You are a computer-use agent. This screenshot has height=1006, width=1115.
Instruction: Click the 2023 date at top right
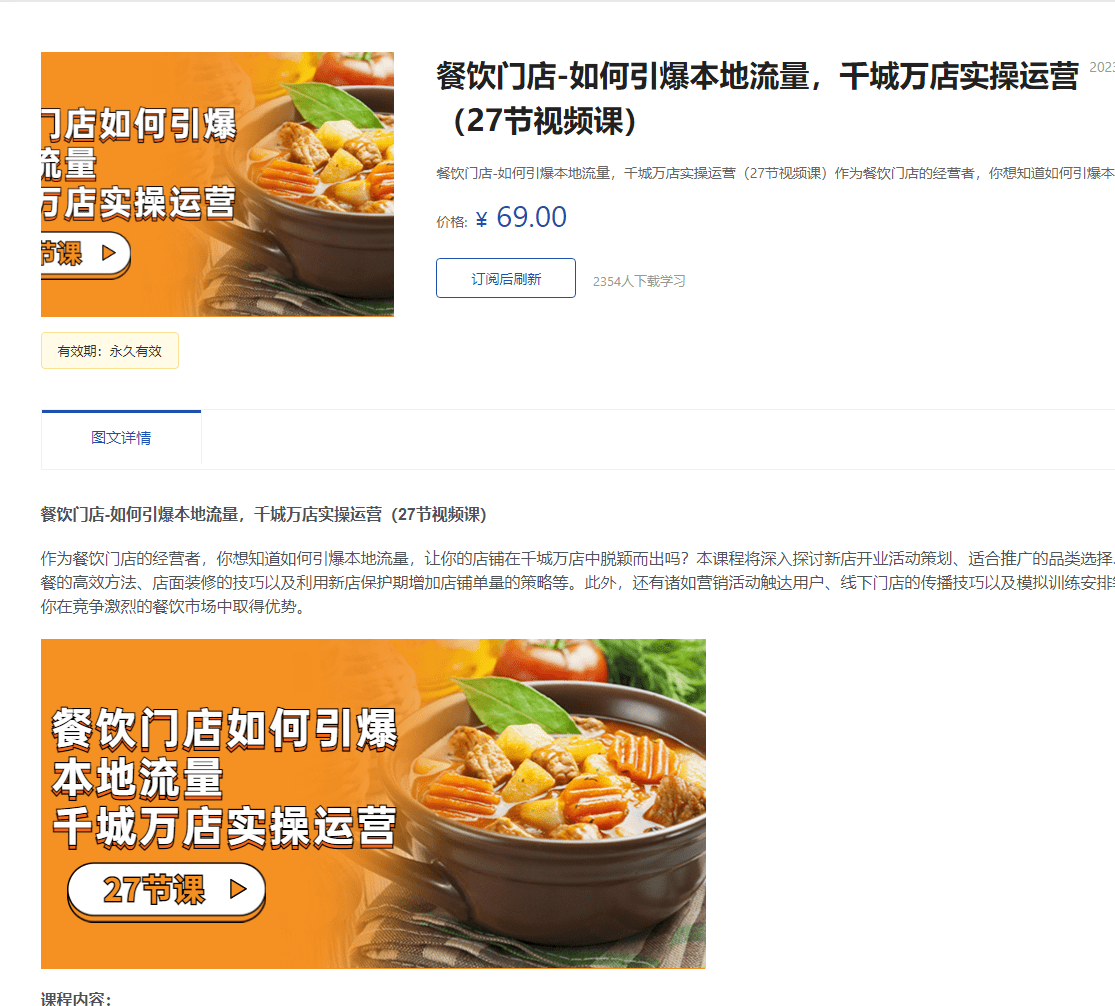tap(1102, 67)
